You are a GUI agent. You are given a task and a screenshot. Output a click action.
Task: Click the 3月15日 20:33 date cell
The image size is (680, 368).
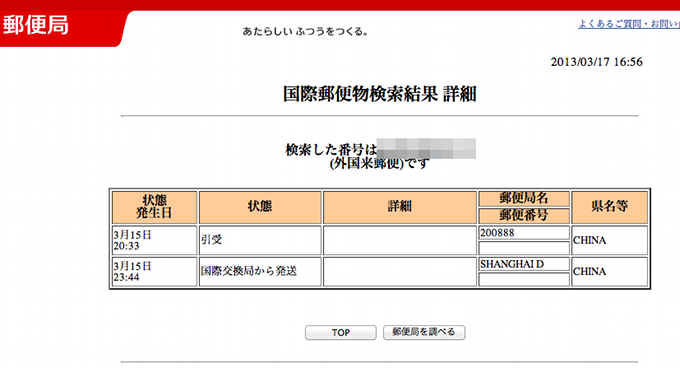(x=154, y=240)
